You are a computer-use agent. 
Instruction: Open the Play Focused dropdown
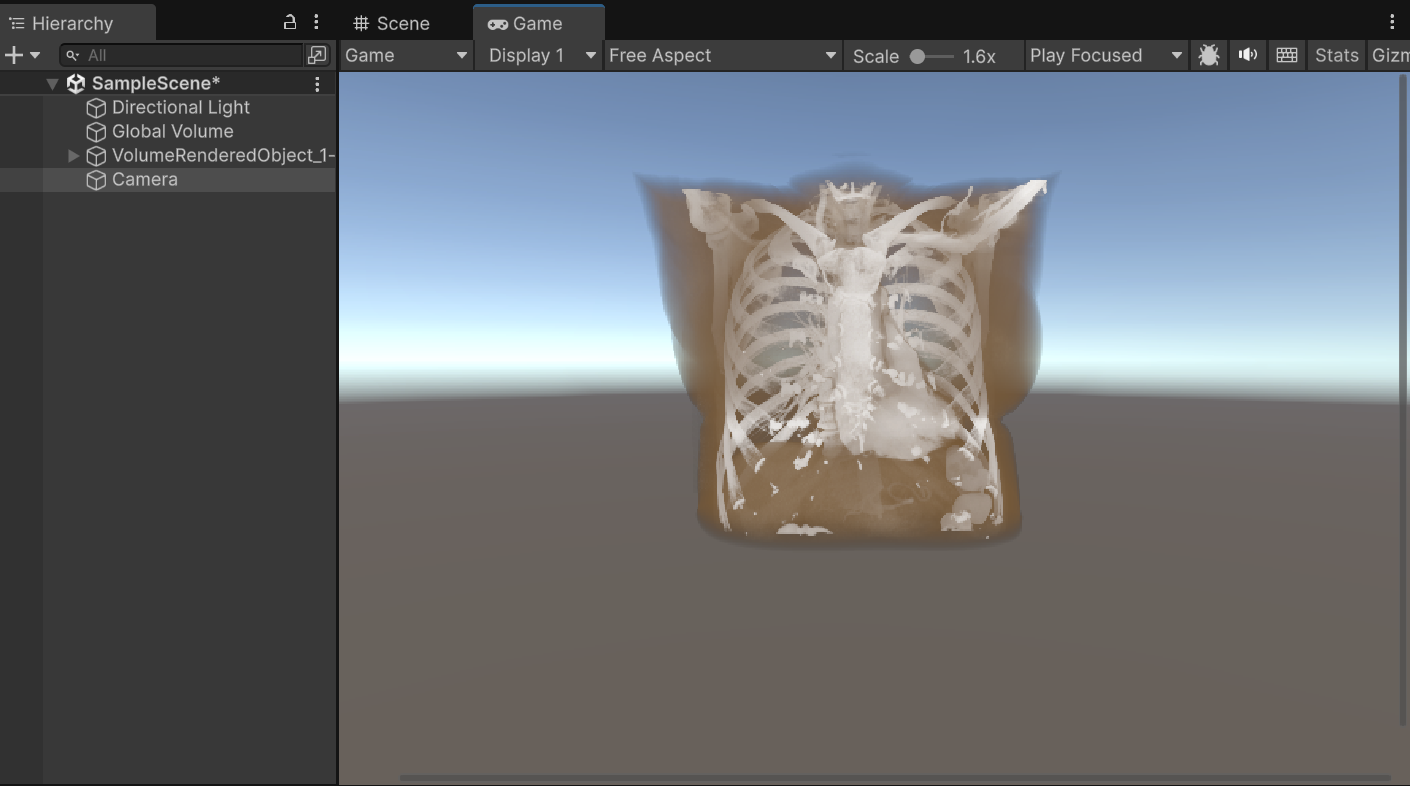pyautogui.click(x=1105, y=56)
